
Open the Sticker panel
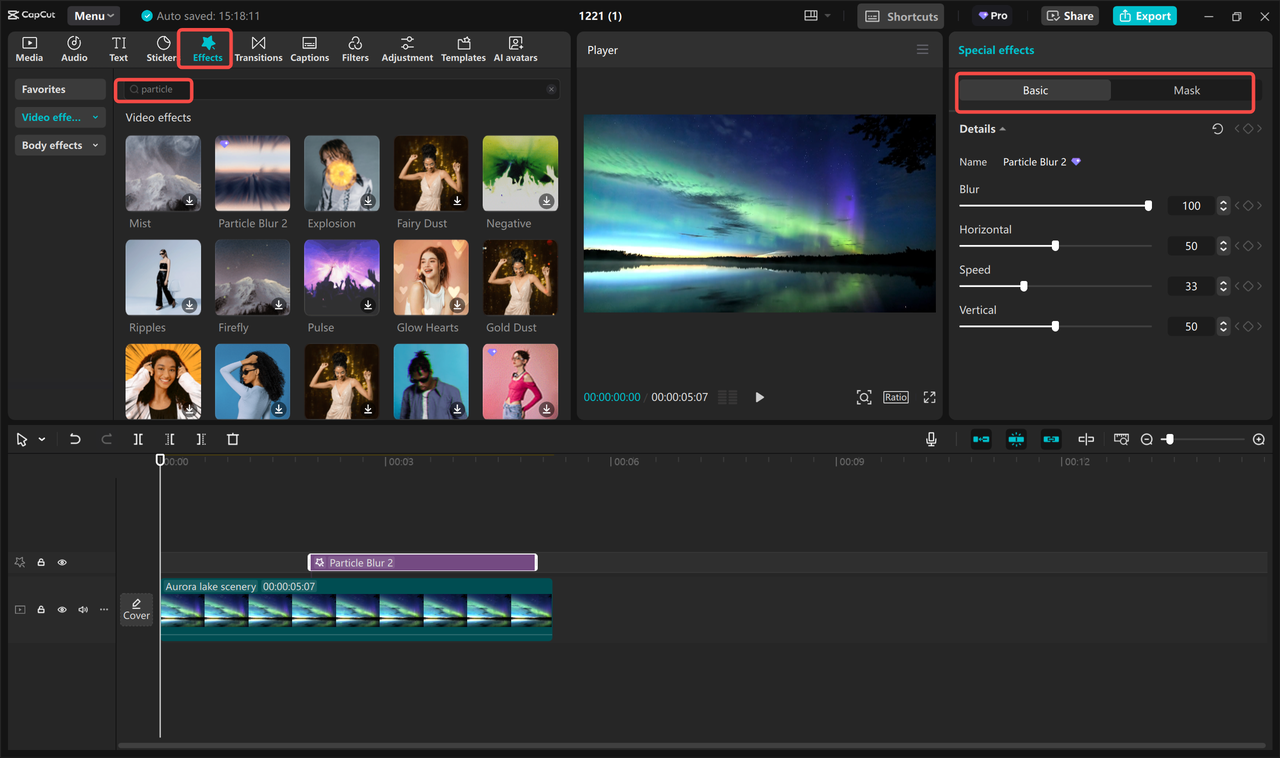click(x=162, y=49)
